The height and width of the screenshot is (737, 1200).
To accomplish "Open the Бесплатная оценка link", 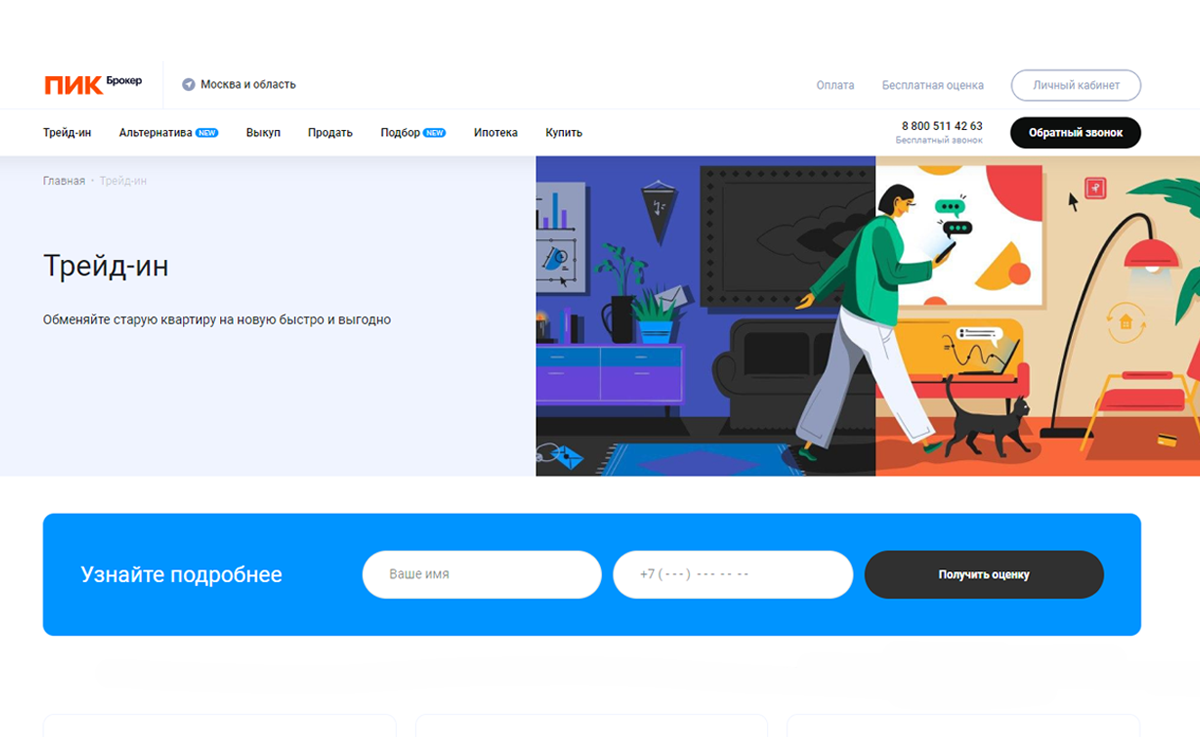I will click(933, 86).
